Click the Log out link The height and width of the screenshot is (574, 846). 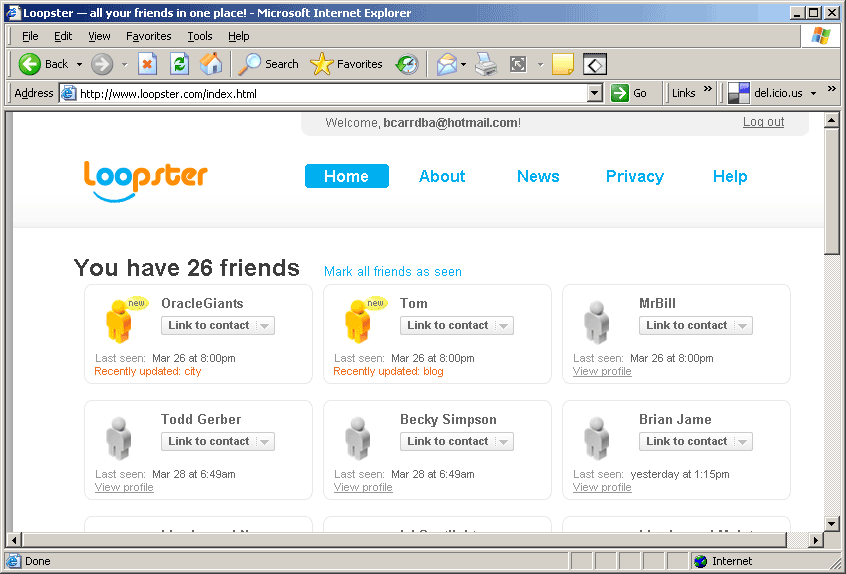click(763, 122)
